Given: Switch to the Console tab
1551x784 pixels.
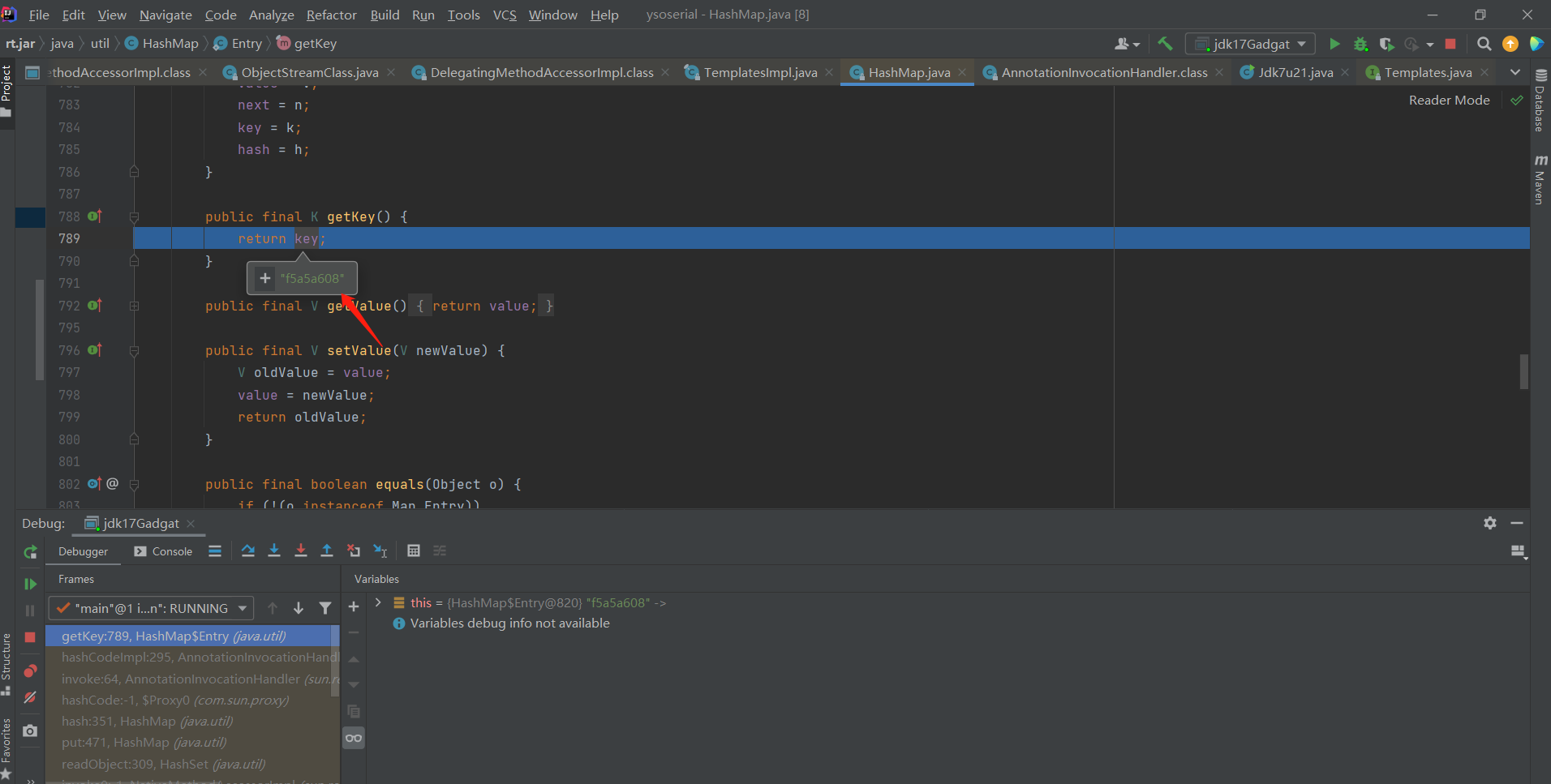Looking at the screenshot, I should pyautogui.click(x=164, y=551).
